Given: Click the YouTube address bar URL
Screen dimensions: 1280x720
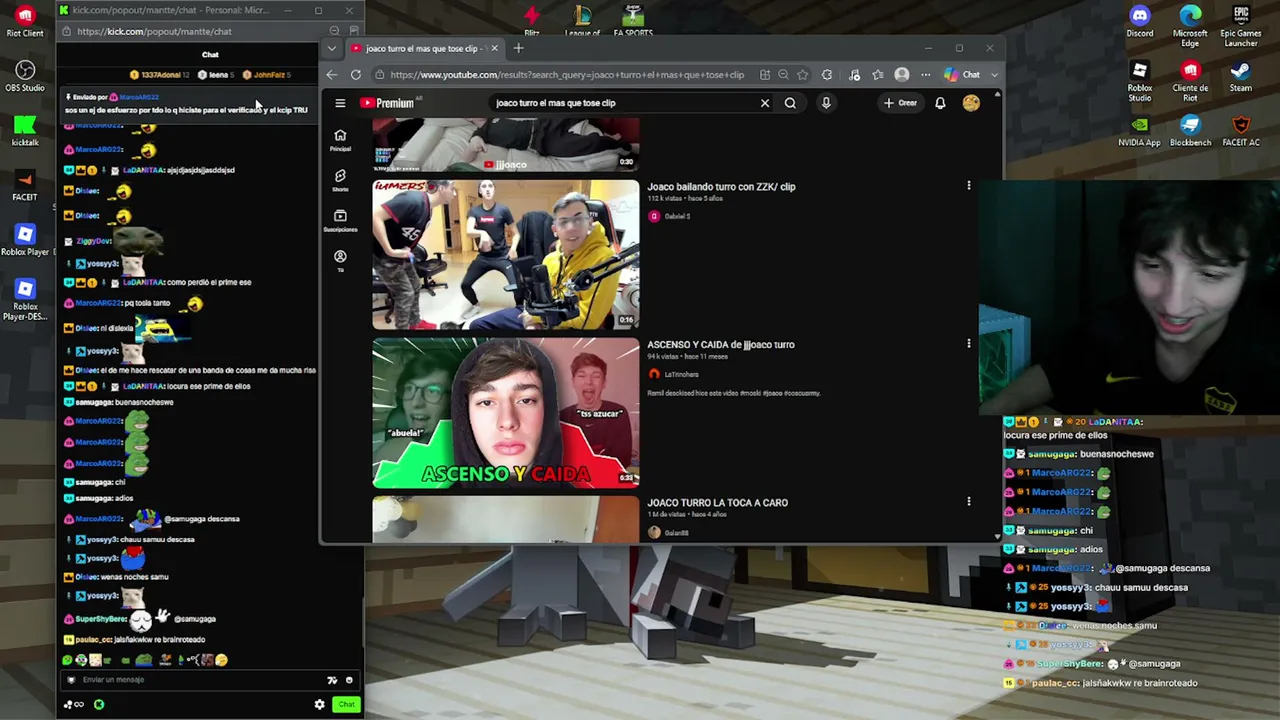Looking at the screenshot, I should point(567,75).
